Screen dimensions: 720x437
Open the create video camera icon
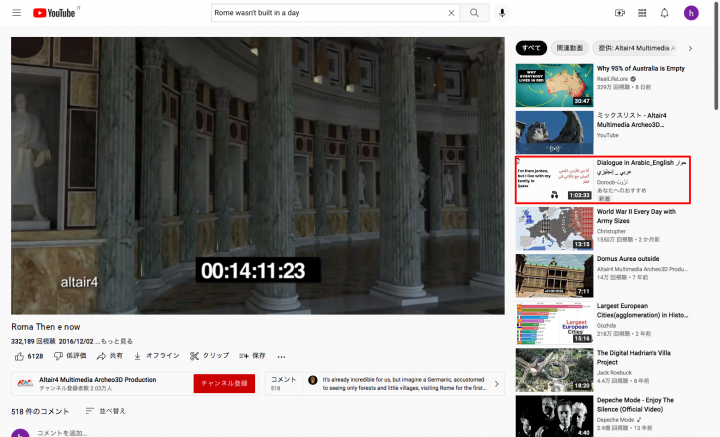pyautogui.click(x=619, y=13)
